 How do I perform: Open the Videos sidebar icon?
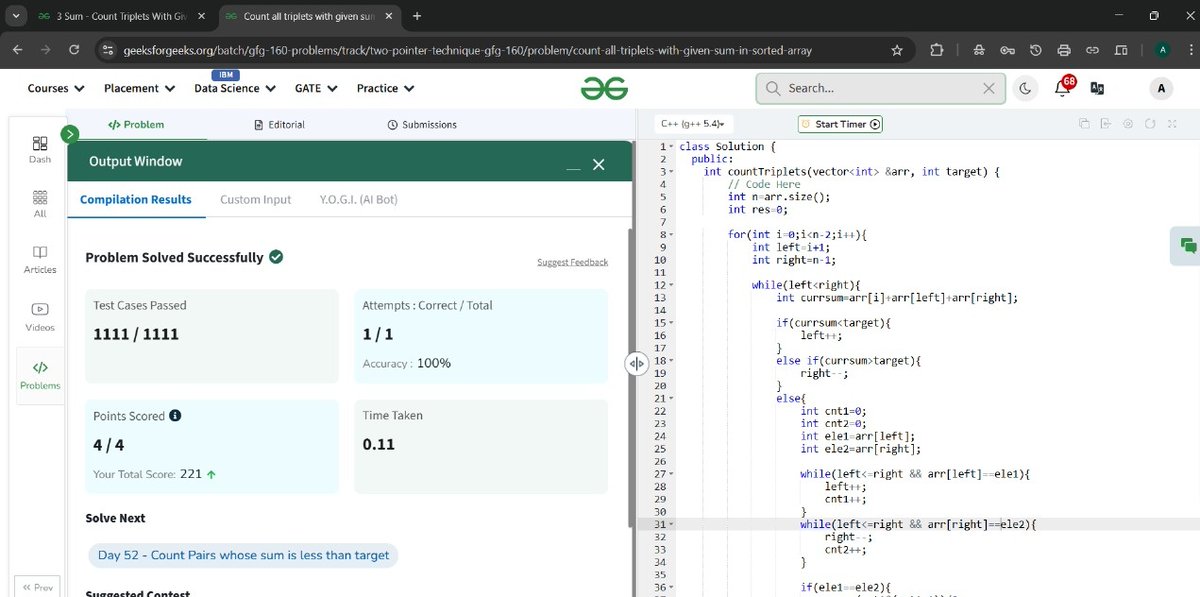(x=40, y=317)
